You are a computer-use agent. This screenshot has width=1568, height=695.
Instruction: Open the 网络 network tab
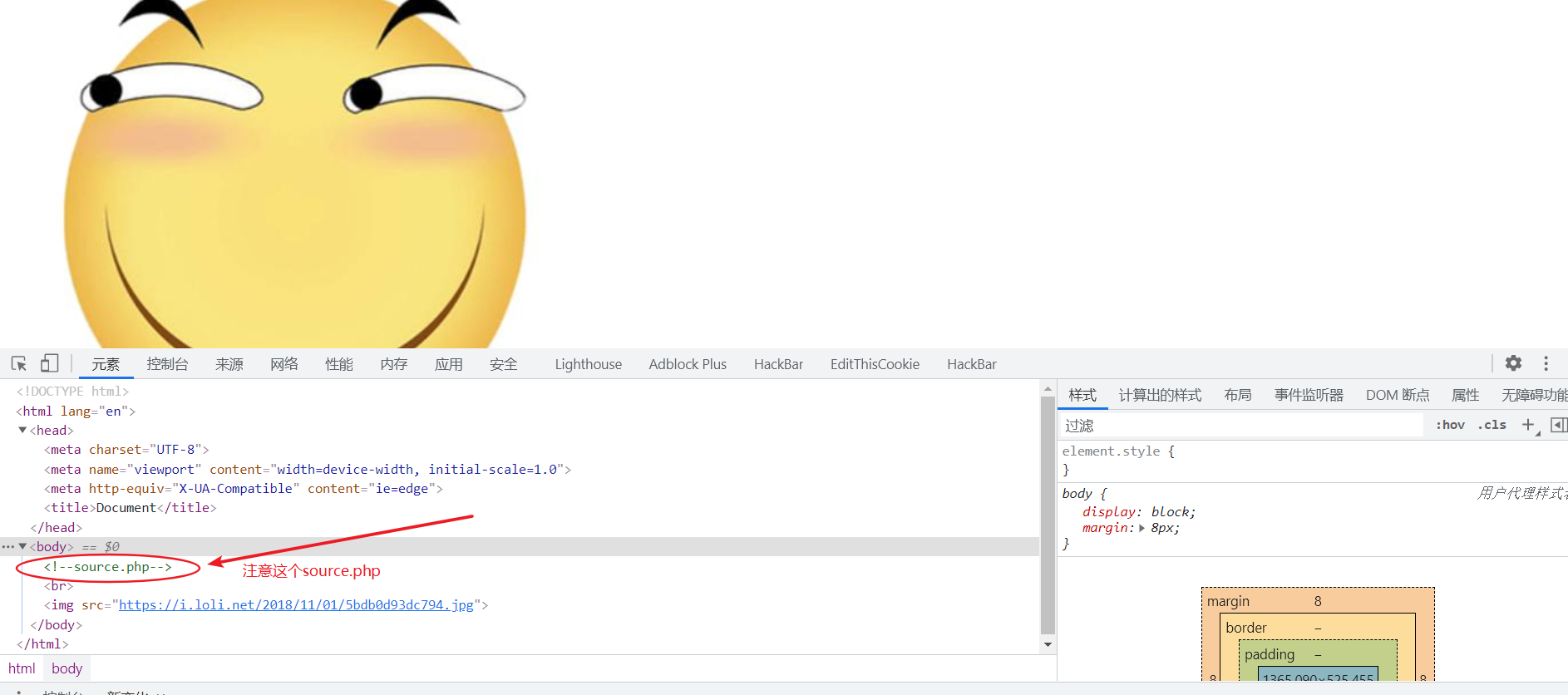click(x=284, y=364)
